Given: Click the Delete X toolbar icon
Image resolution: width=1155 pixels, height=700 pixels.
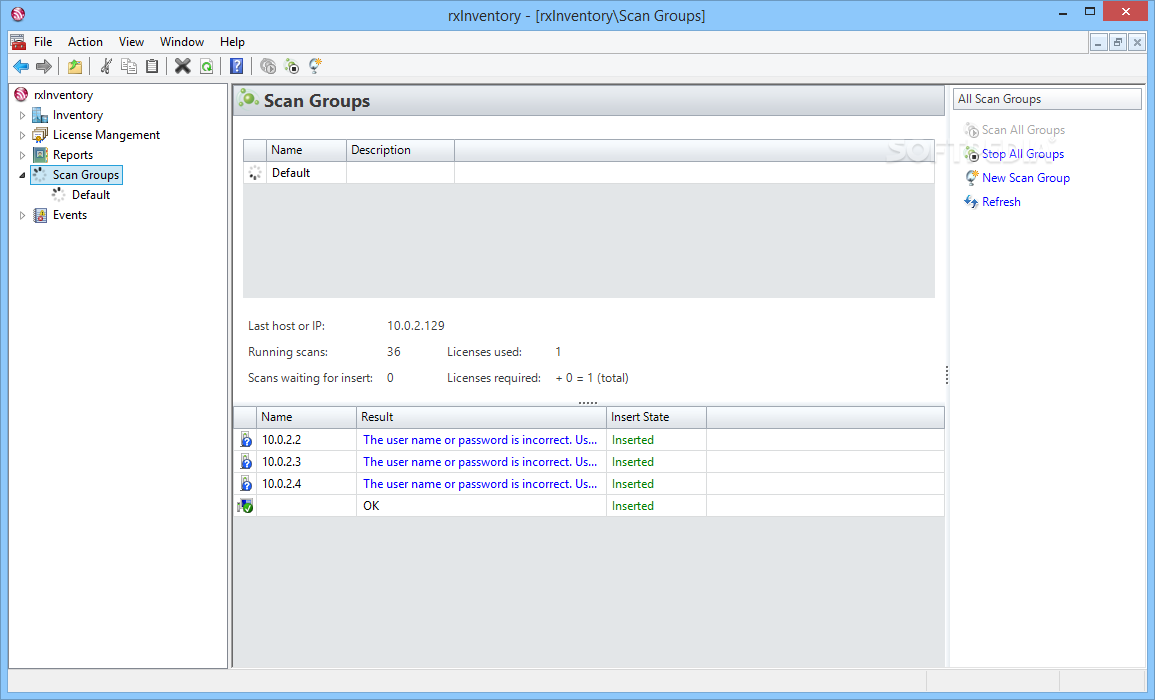Looking at the screenshot, I should (183, 66).
